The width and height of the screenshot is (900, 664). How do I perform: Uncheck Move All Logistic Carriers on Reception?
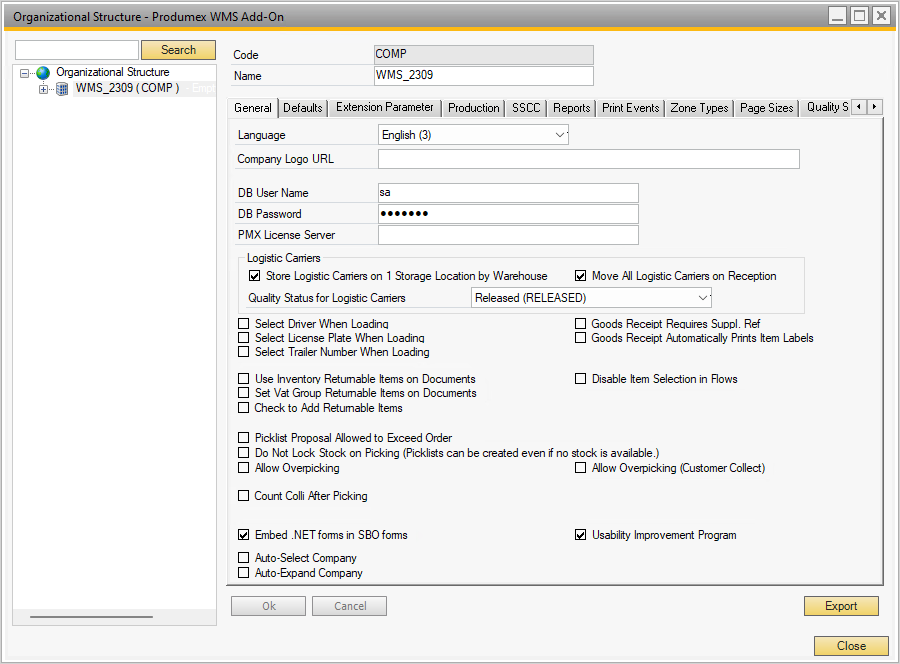[582, 276]
